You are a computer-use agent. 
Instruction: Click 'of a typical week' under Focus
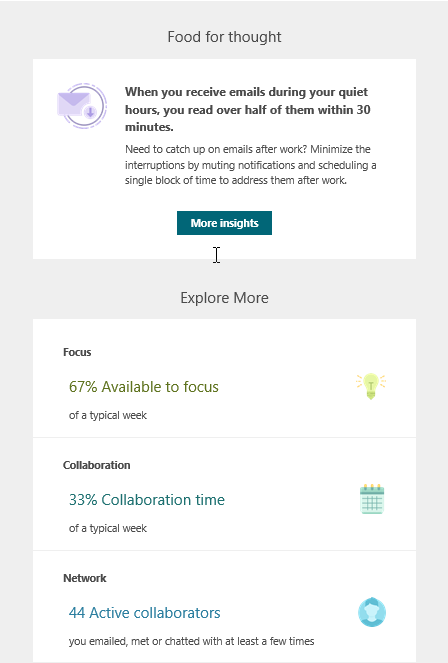coord(108,415)
